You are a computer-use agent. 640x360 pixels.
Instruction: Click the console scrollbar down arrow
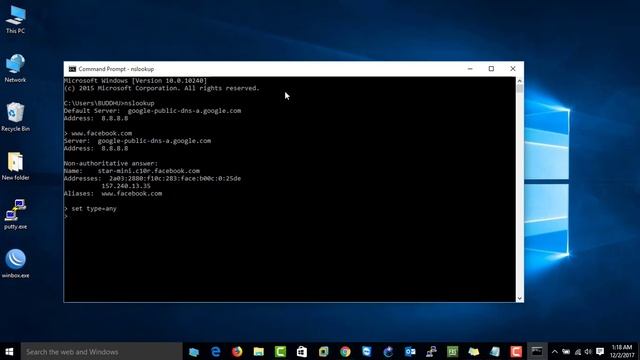tap(520, 298)
